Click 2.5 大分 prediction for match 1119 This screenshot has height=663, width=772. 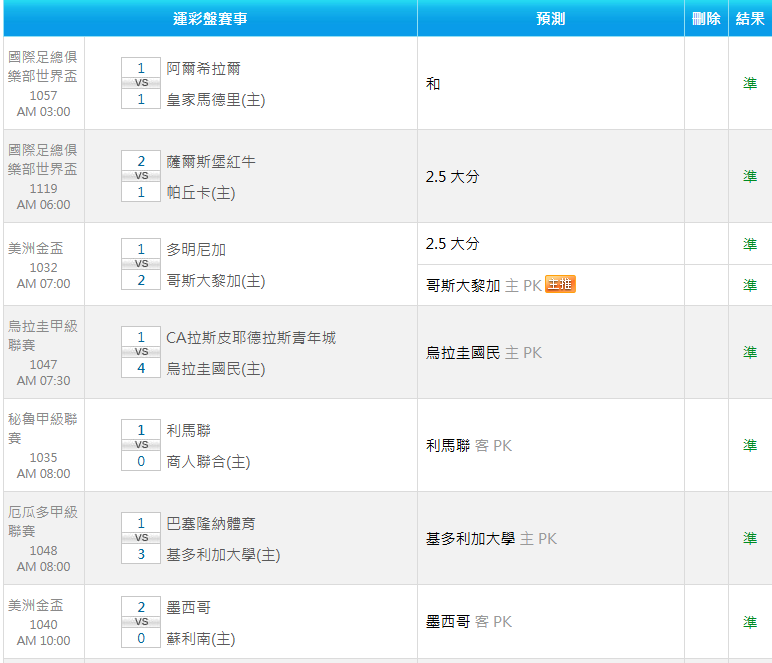pyautogui.click(x=452, y=176)
